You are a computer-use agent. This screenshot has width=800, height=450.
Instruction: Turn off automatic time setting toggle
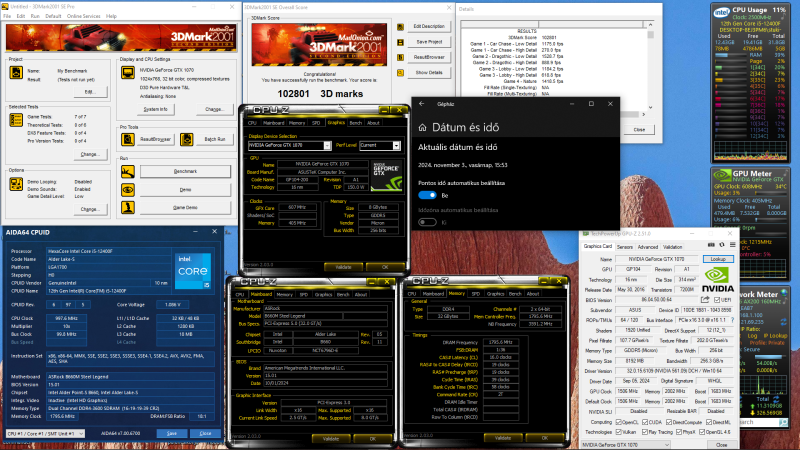point(427,195)
